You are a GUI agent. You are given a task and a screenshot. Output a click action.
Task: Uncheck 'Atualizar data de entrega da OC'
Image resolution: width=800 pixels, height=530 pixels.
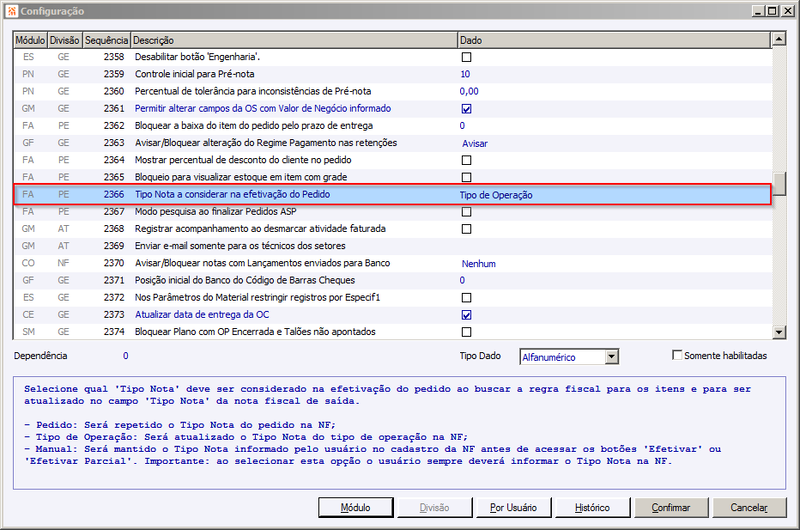point(466,315)
